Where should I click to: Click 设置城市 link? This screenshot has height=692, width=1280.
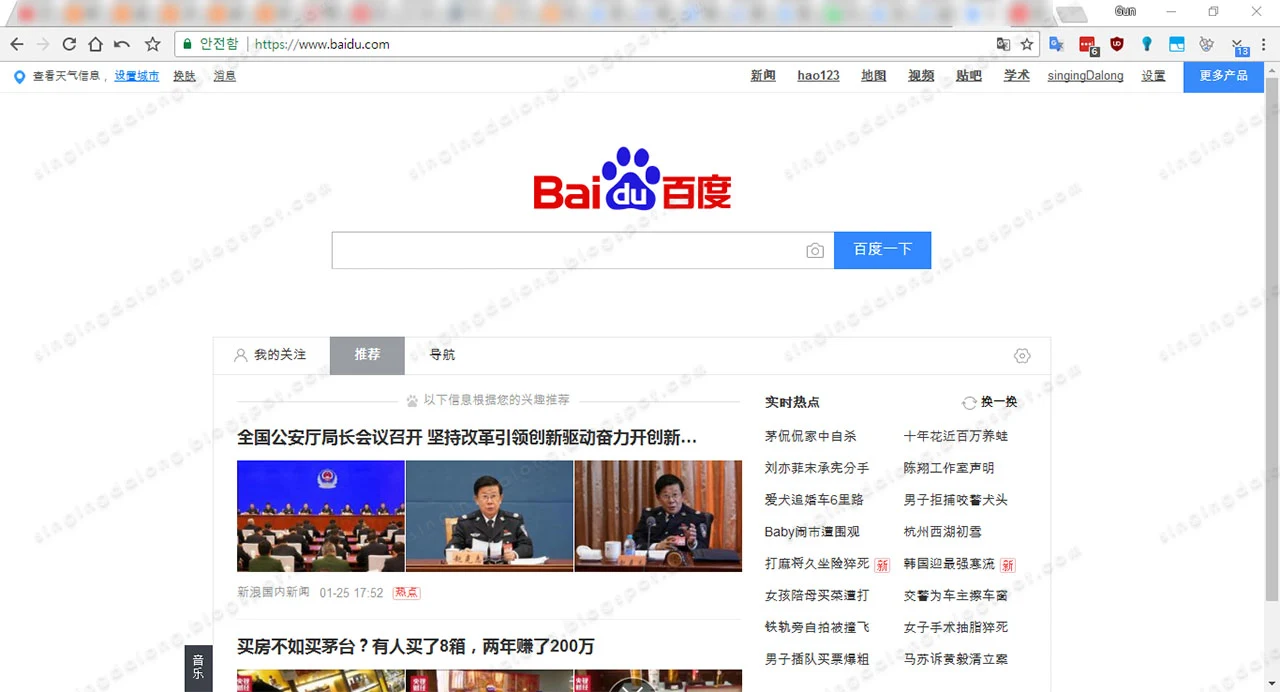[136, 76]
